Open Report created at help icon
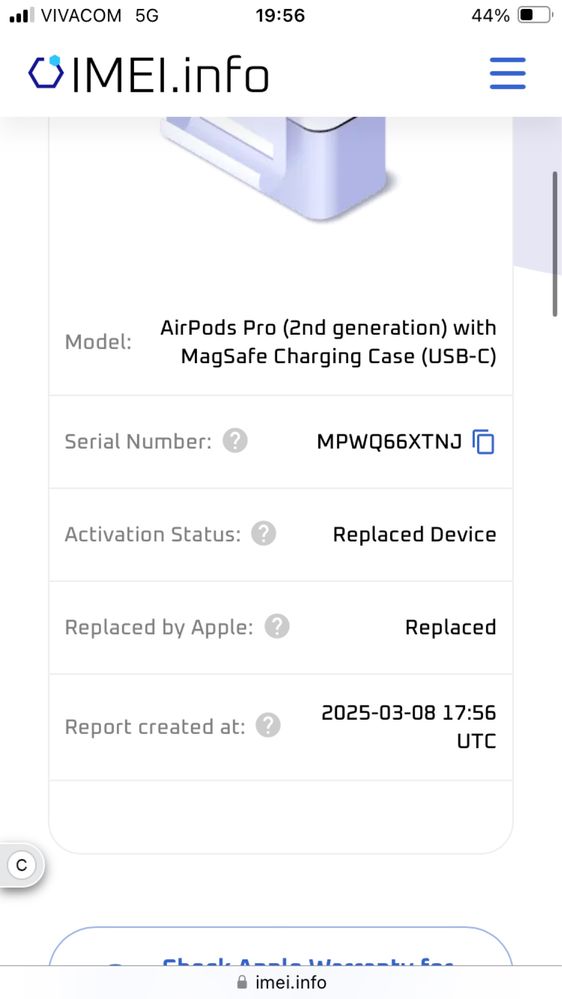Screen dimensions: 562x999 click(268, 726)
